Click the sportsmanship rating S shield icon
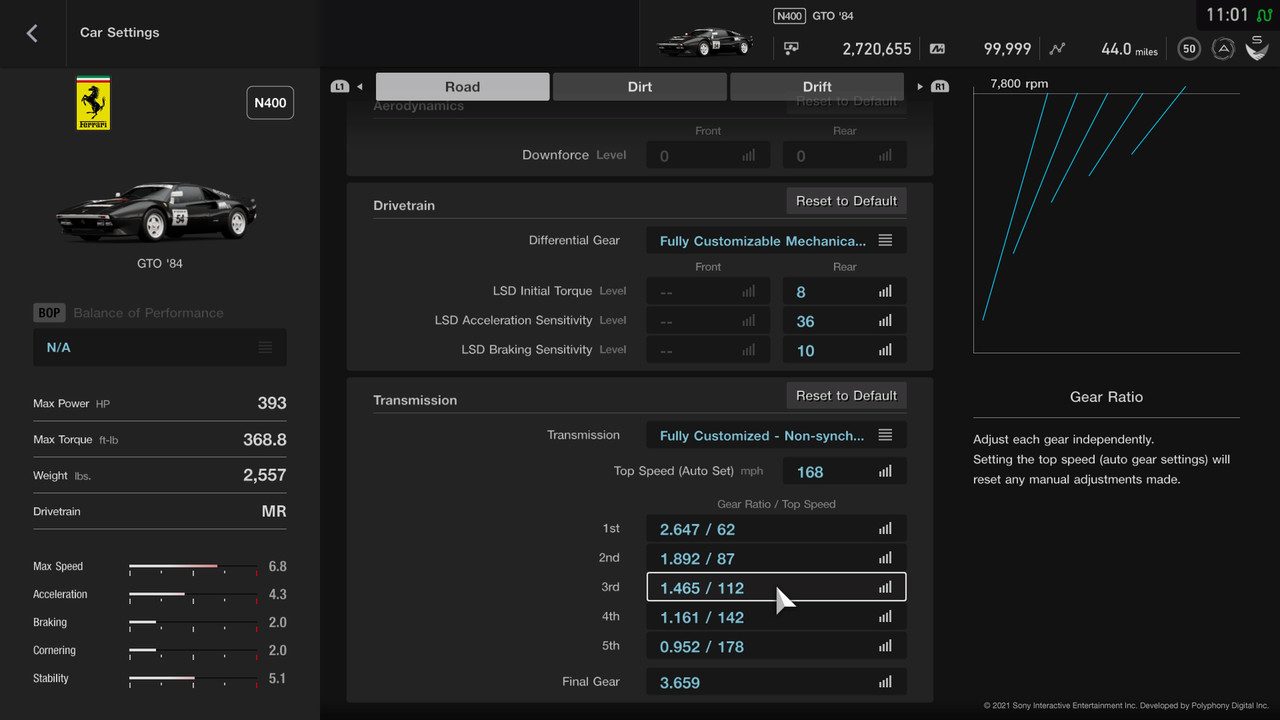Image resolution: width=1280 pixels, height=720 pixels. pos(1257,48)
